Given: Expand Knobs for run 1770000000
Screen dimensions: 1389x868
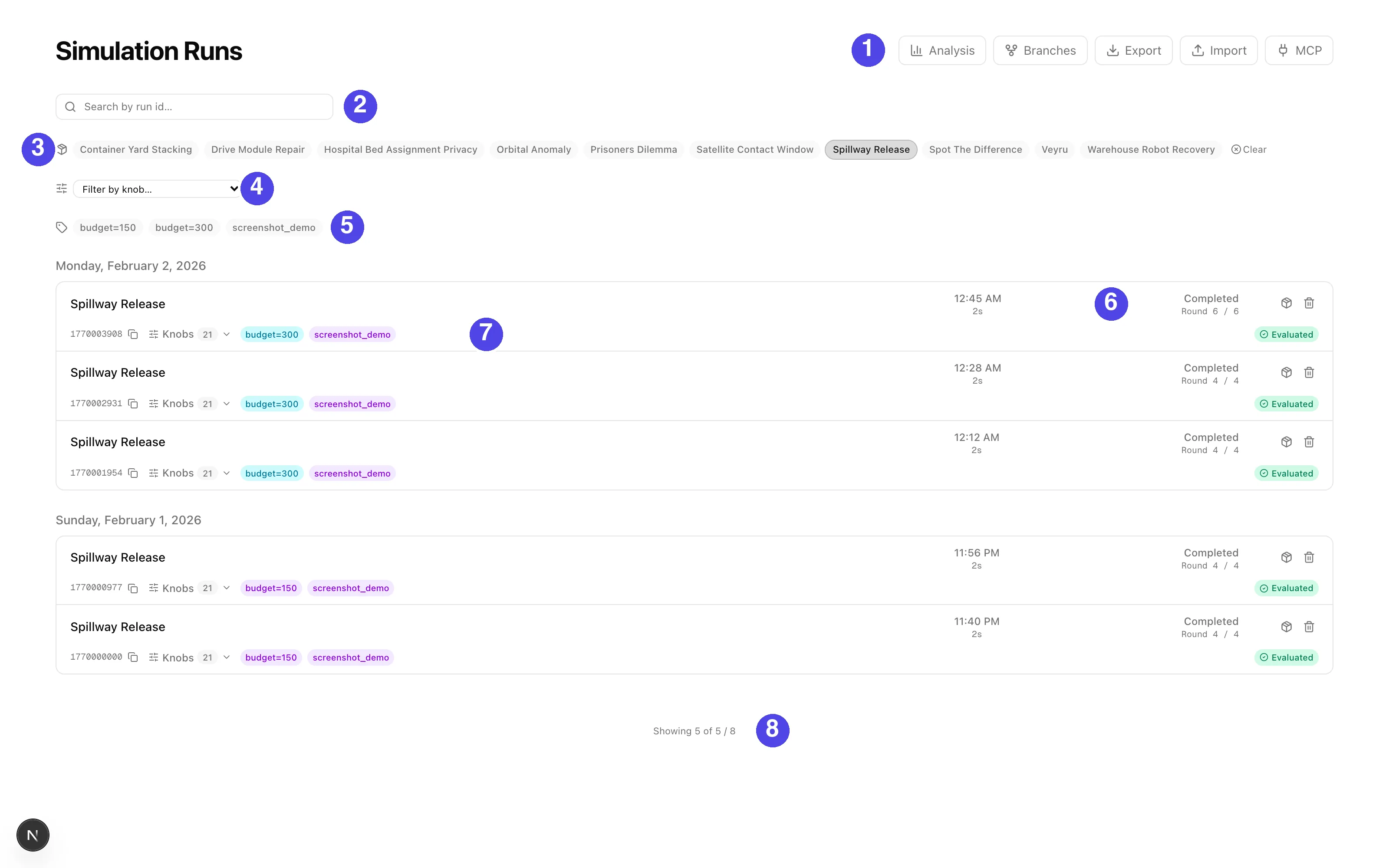Looking at the screenshot, I should point(189,658).
